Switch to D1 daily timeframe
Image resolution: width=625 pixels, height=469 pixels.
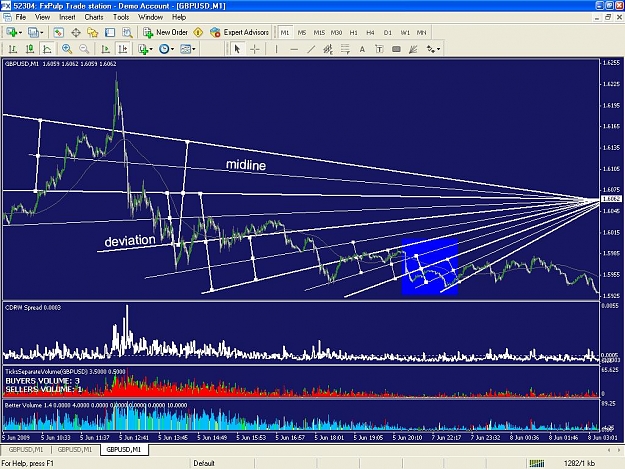coord(387,33)
